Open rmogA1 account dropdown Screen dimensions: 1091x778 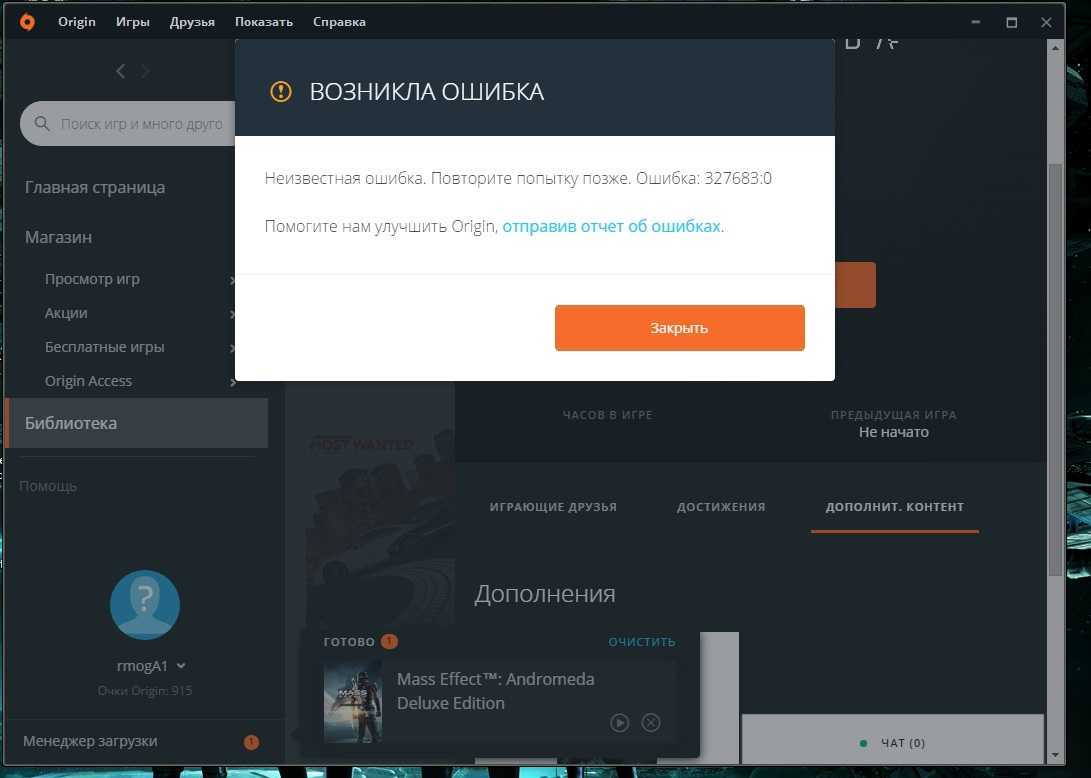click(151, 666)
